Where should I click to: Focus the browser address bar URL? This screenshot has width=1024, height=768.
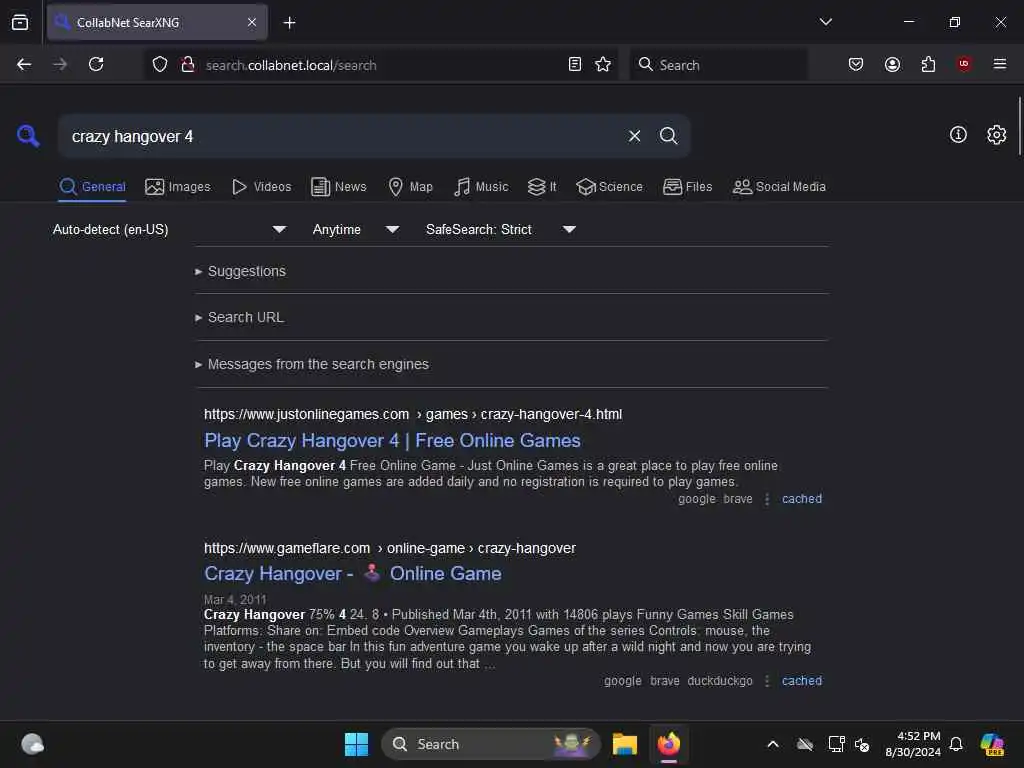pos(382,65)
